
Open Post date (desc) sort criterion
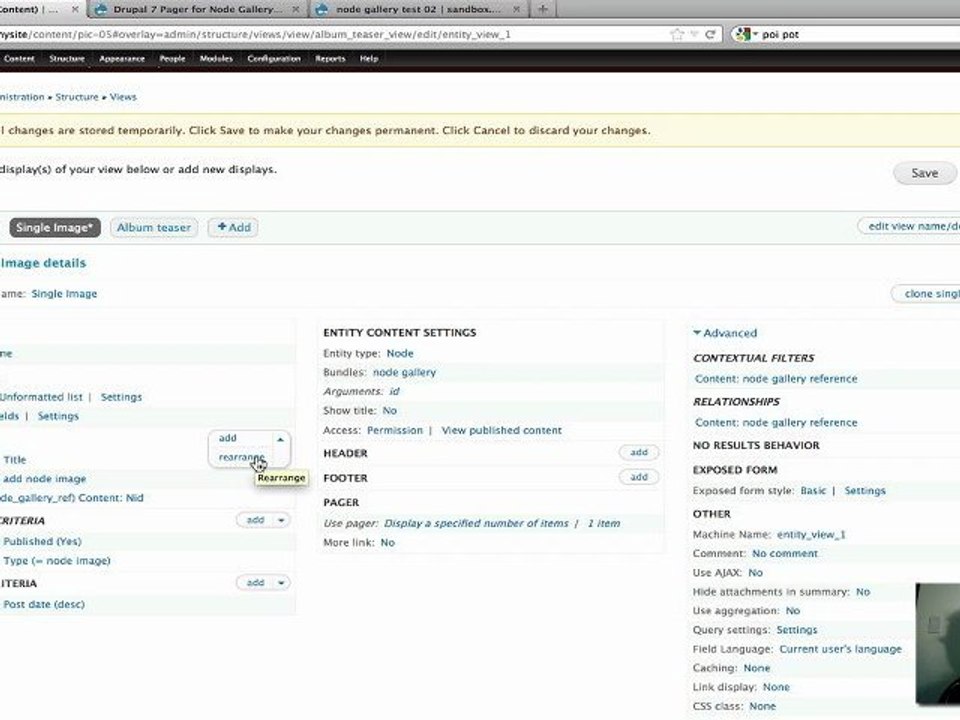[44, 604]
